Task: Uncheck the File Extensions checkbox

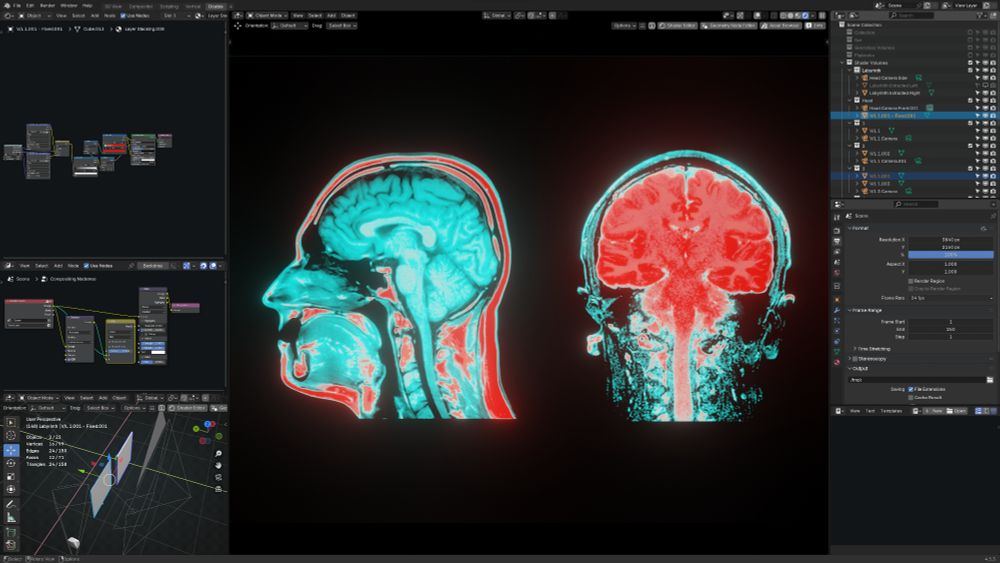Action: 911,389
